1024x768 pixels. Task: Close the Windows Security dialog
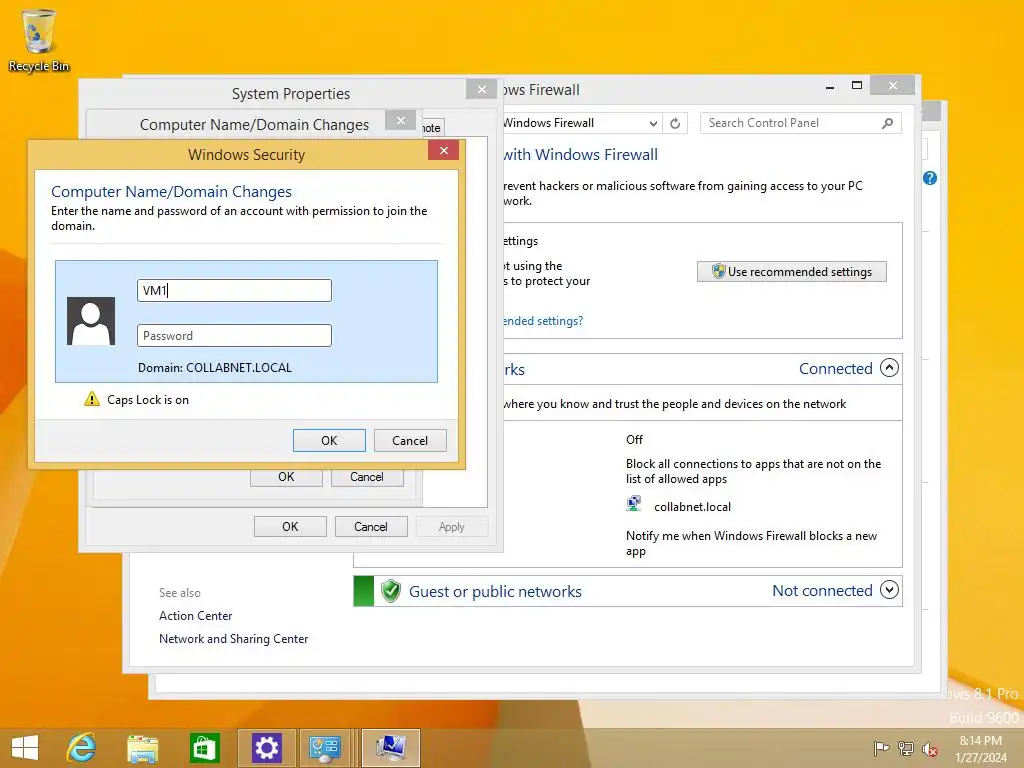point(443,151)
